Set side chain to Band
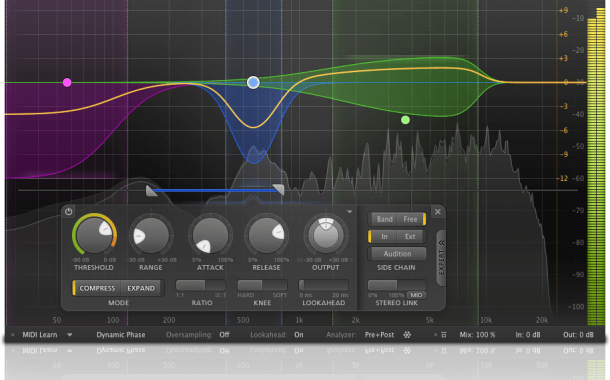Viewport: 610px width, 380px height. coord(384,219)
